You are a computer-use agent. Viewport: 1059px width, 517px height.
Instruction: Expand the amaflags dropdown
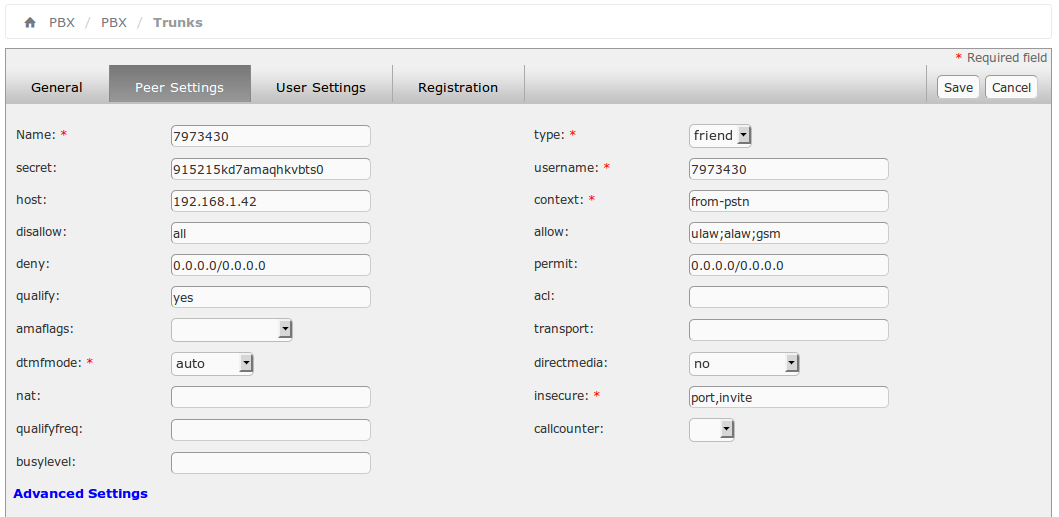pyautogui.click(x=231, y=329)
